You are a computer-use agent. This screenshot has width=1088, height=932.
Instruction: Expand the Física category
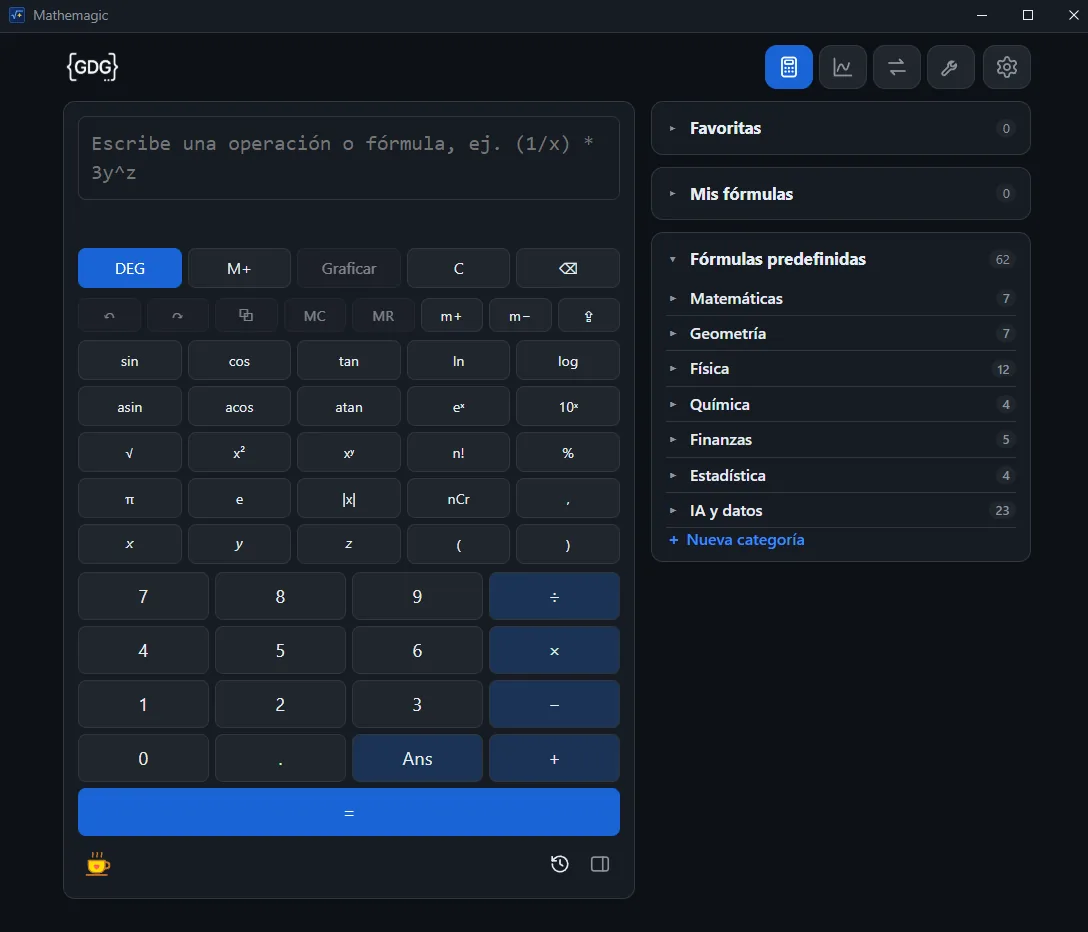pyautogui.click(x=840, y=369)
